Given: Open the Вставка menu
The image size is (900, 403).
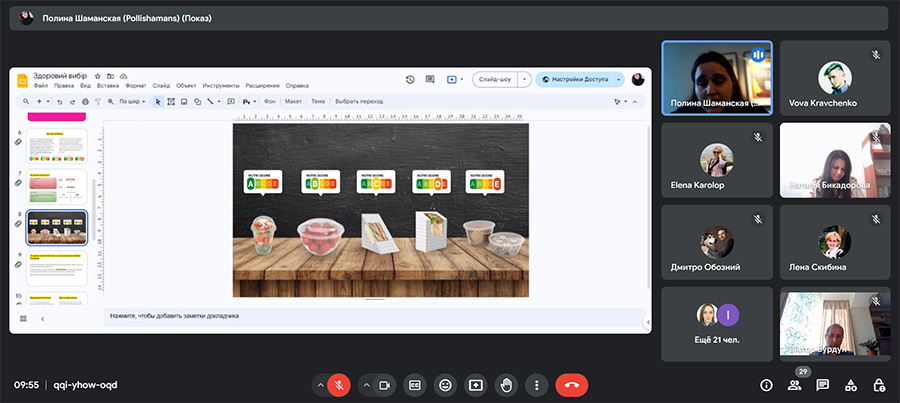Looking at the screenshot, I should [108, 86].
